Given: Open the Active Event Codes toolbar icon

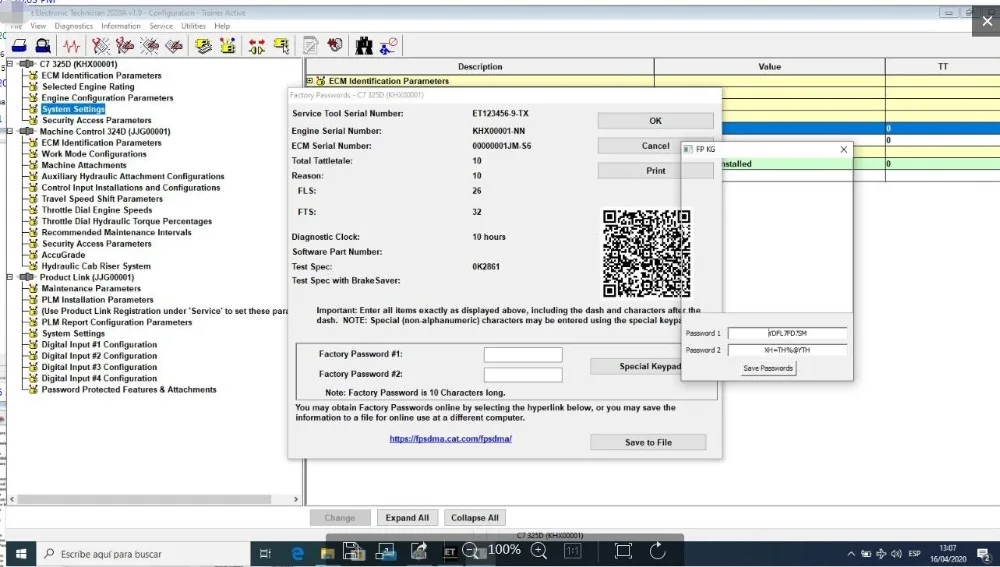Looking at the screenshot, I should click(x=150, y=46).
